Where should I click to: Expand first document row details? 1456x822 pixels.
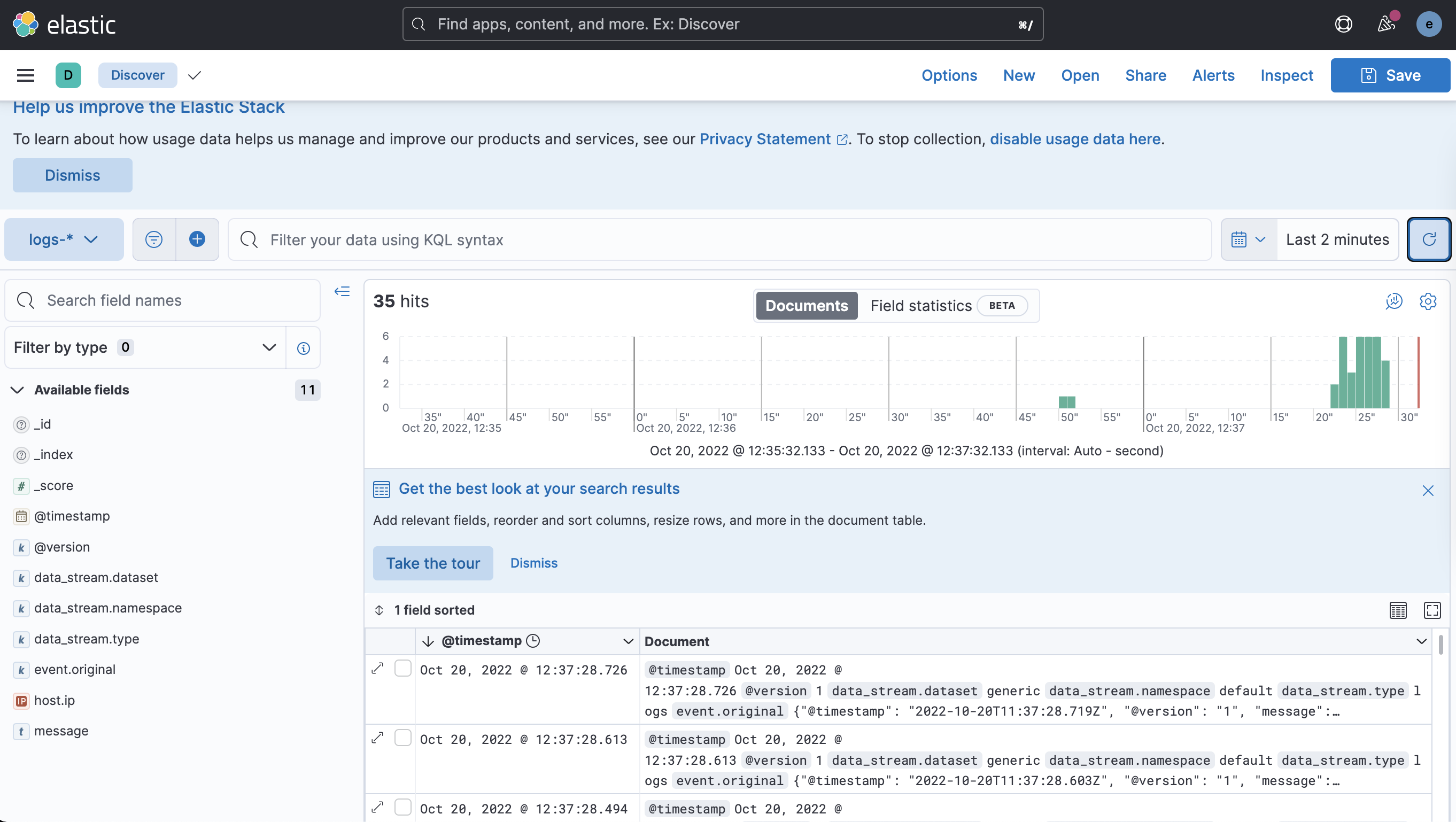tap(377, 669)
